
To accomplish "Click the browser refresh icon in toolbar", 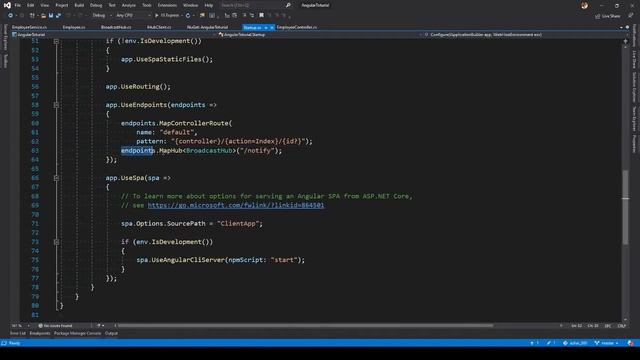I will pyautogui.click(x=188, y=16).
